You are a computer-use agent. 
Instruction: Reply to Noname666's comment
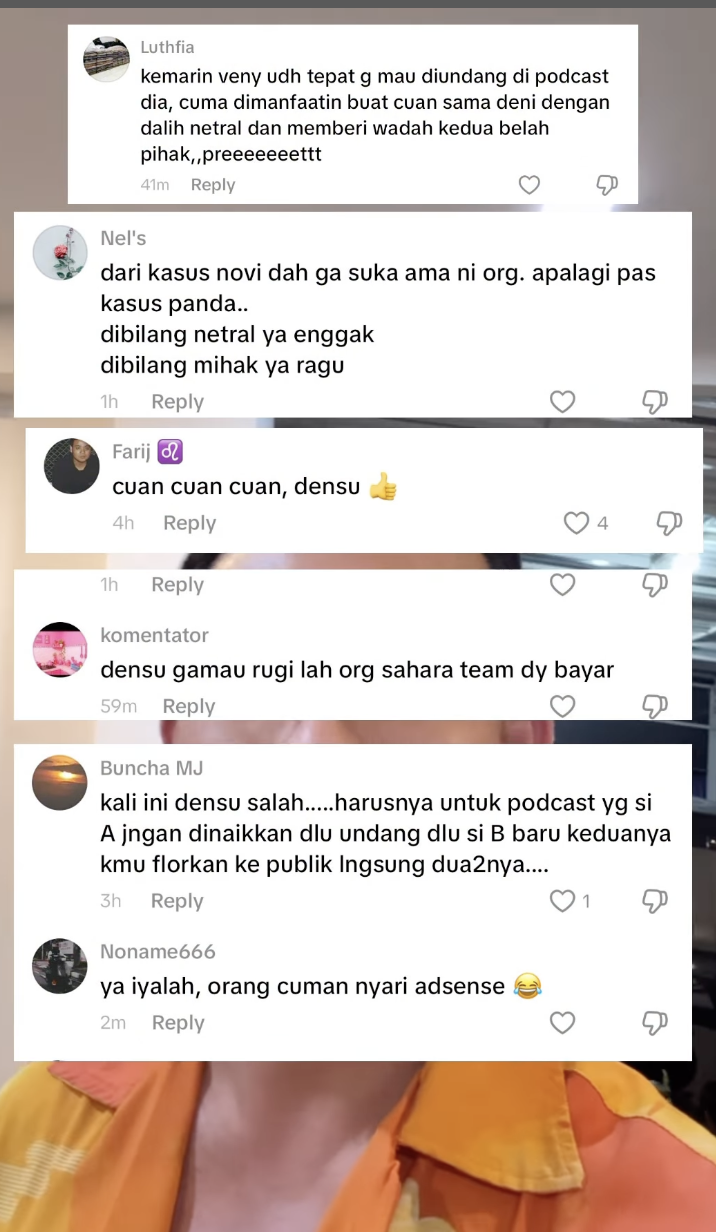(x=178, y=1023)
